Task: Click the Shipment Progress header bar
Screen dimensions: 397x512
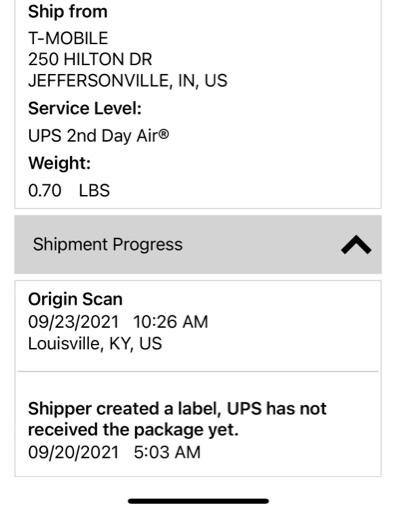Action: click(198, 245)
